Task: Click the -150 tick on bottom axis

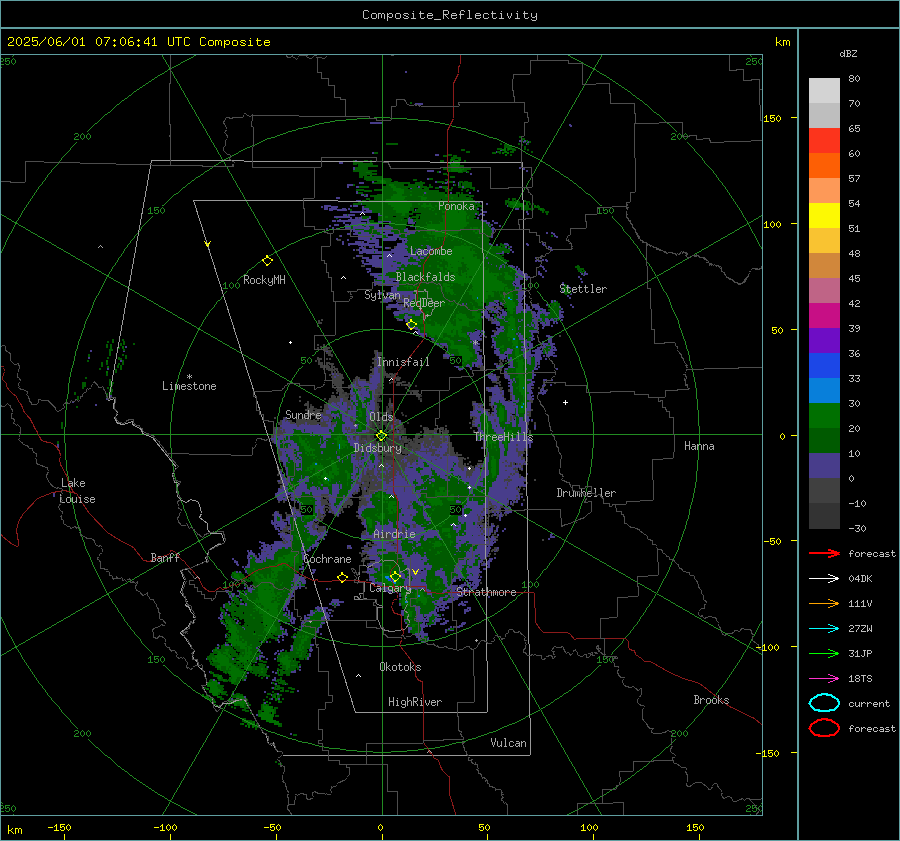Action: click(59, 828)
